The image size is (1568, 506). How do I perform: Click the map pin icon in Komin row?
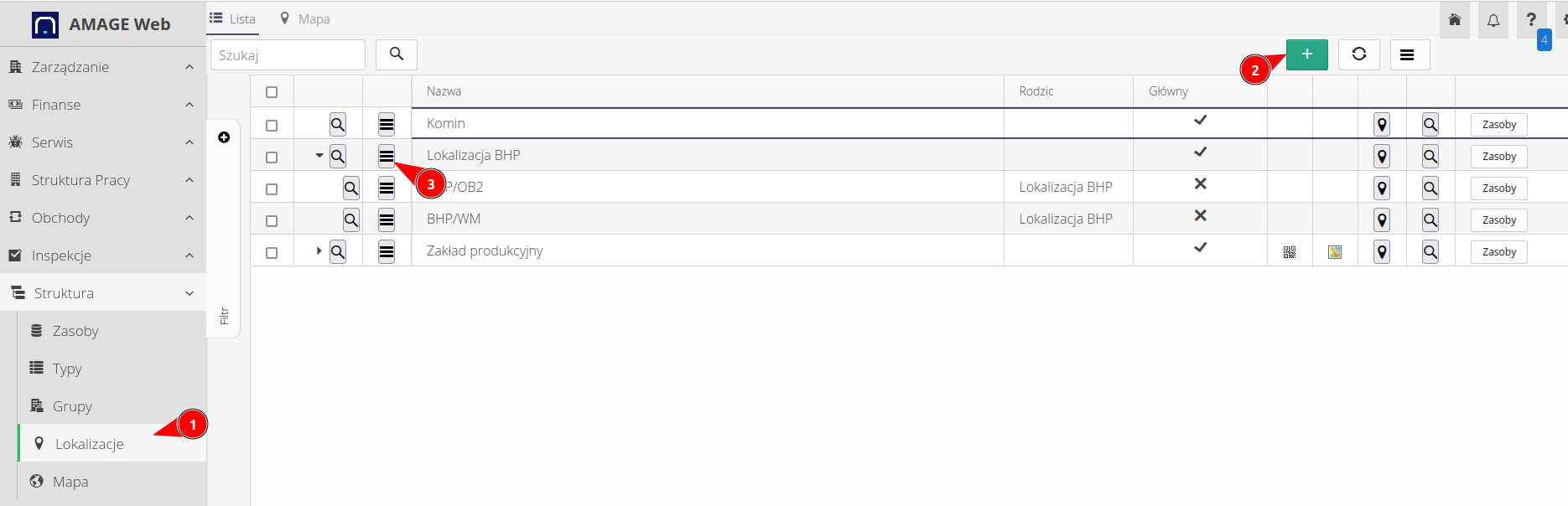(1382, 125)
